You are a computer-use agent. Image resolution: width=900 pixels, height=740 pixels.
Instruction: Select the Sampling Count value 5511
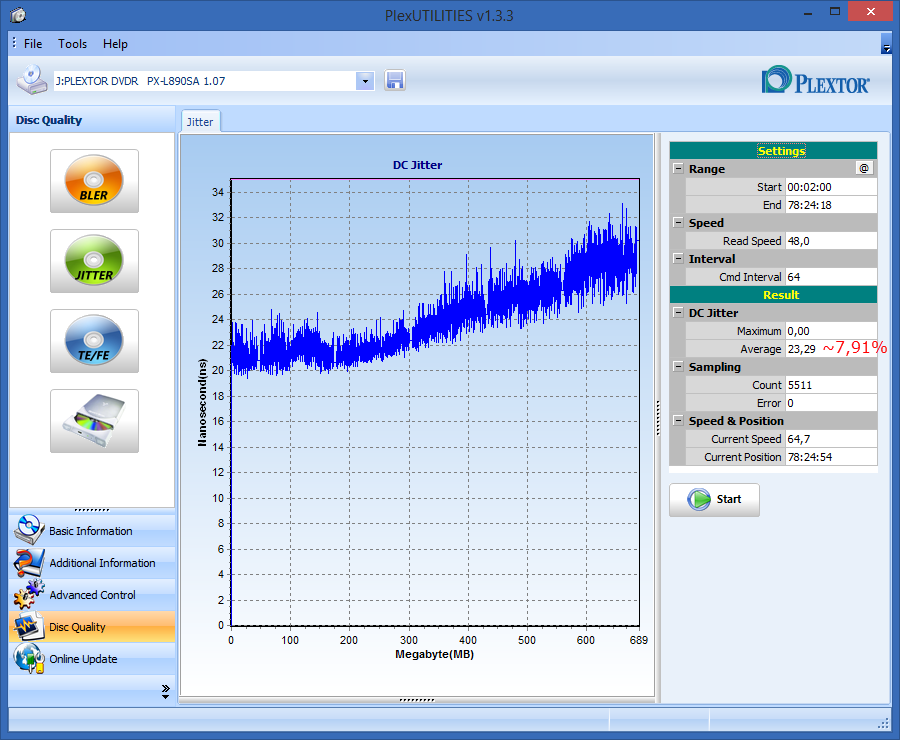pos(831,385)
